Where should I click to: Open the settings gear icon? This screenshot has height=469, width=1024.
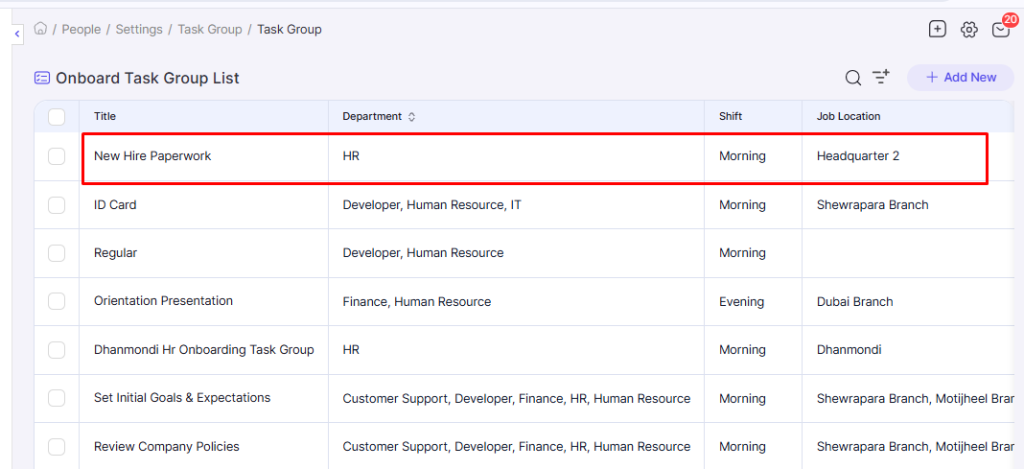pyautogui.click(x=968, y=29)
